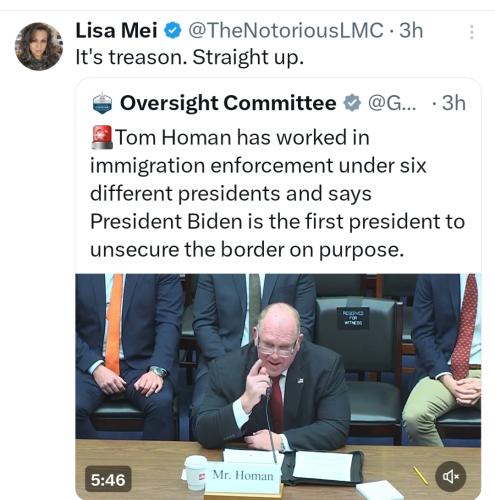Screen dimensions: 495x500
Task: Click the Reserved for Witness chair sign
Action: click(354, 318)
